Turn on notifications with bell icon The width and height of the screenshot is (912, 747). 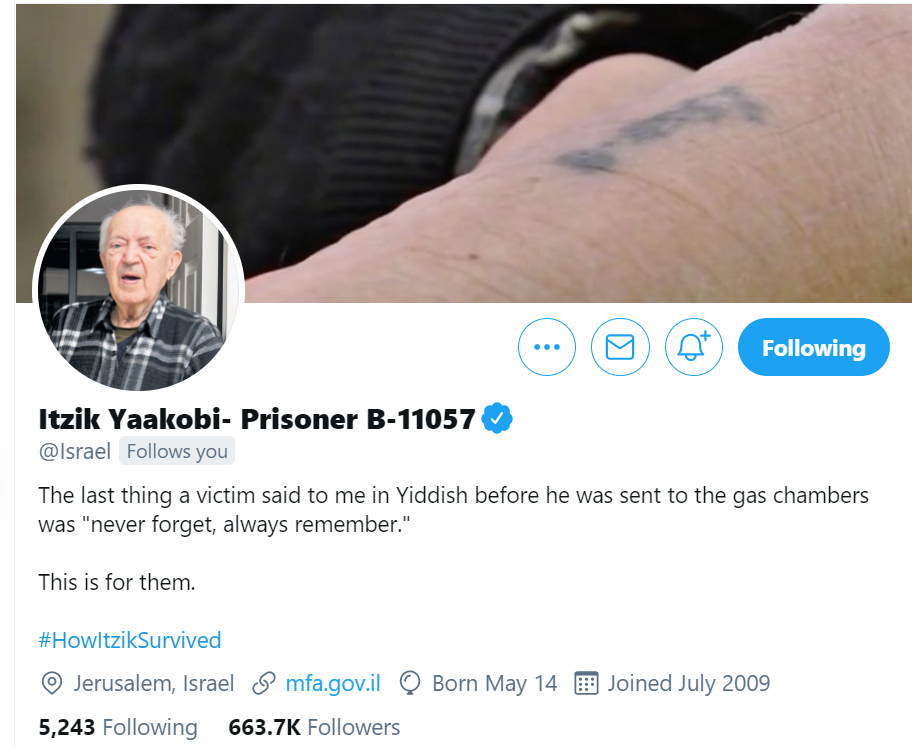694,347
